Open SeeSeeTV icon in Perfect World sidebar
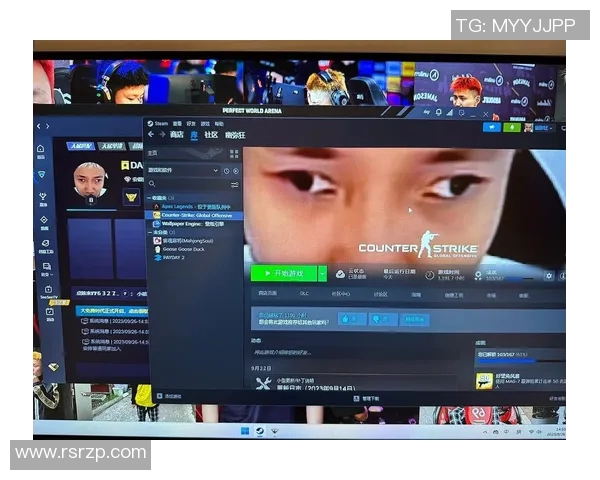The width and height of the screenshot is (600, 480). tap(48, 289)
